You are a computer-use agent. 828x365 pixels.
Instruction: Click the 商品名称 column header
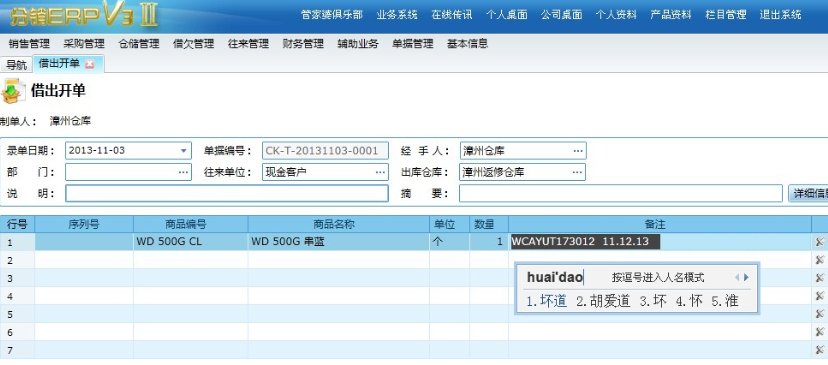pyautogui.click(x=338, y=224)
